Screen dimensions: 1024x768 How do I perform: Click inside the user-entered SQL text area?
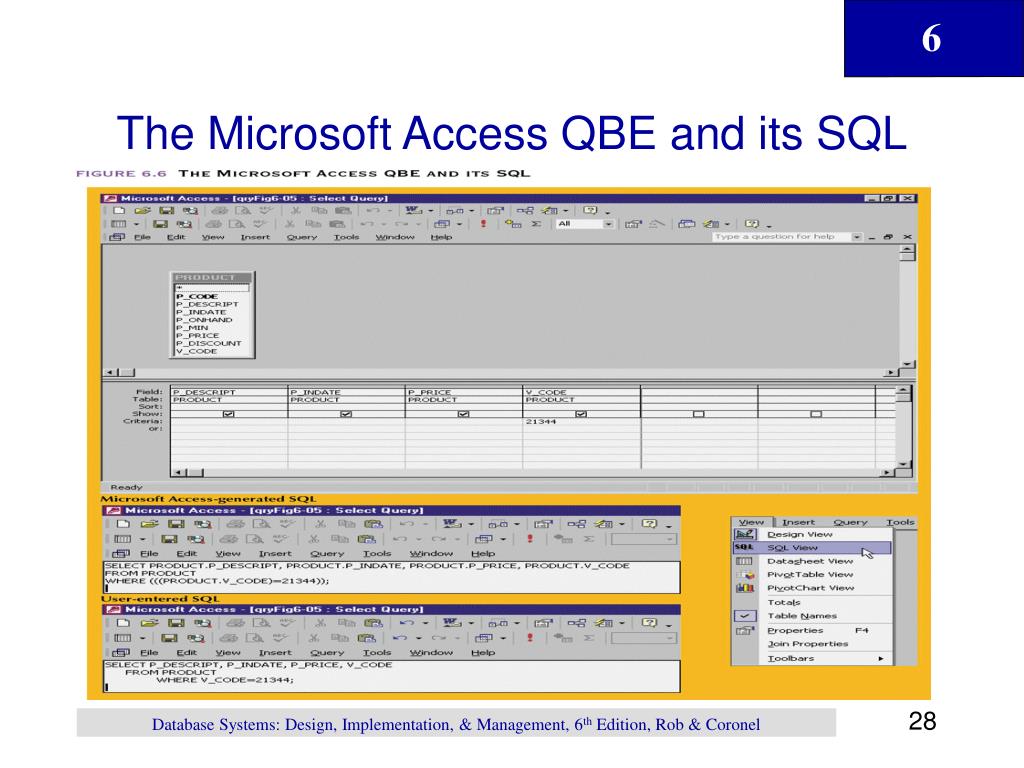point(392,676)
